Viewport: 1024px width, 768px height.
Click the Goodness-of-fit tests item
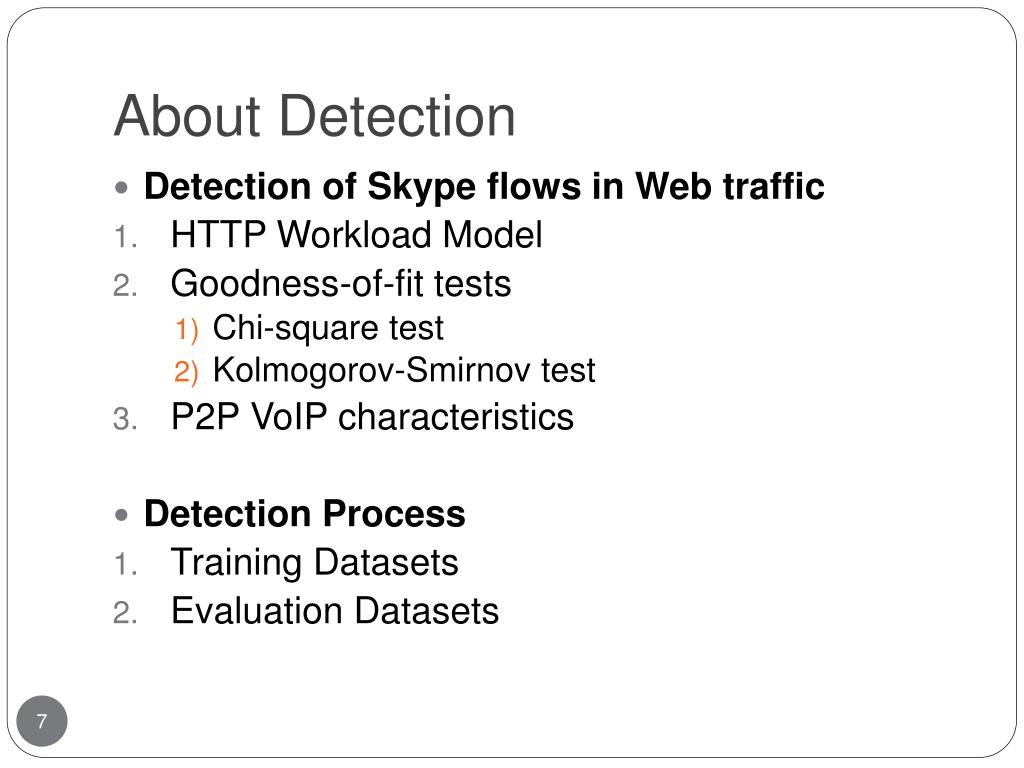(341, 284)
